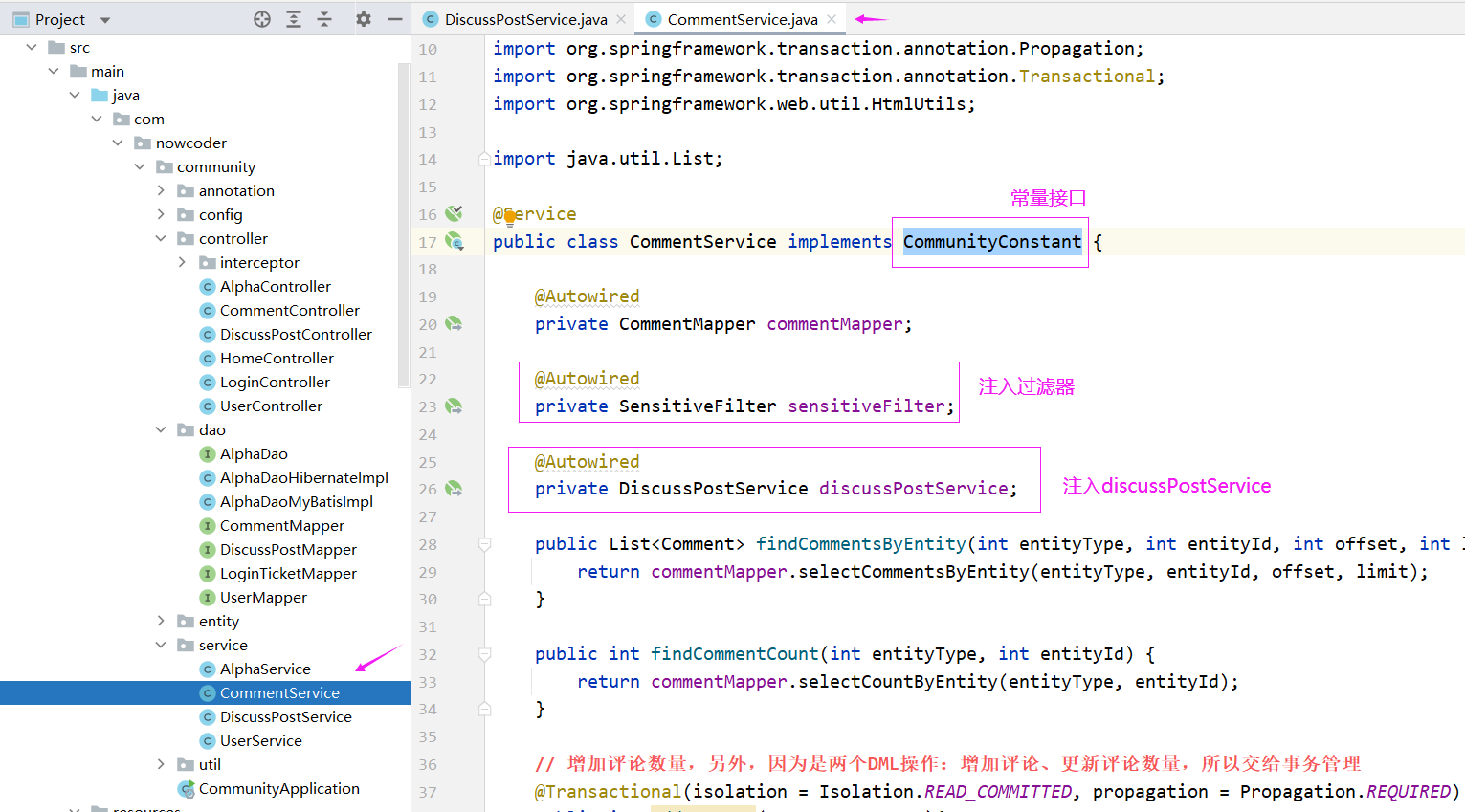Open AlphaDaoMyBatisImpl class
The width and height of the screenshot is (1465, 812).
[x=296, y=501]
